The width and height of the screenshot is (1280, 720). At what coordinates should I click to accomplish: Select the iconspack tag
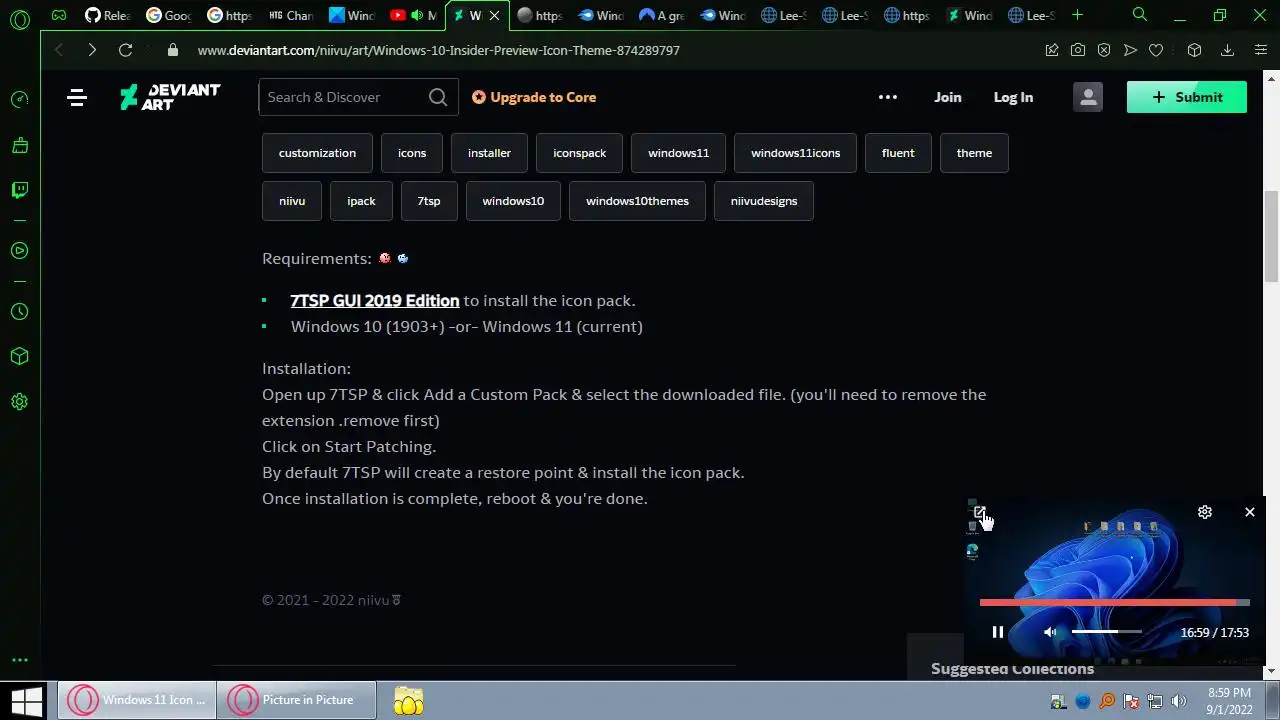point(579,153)
